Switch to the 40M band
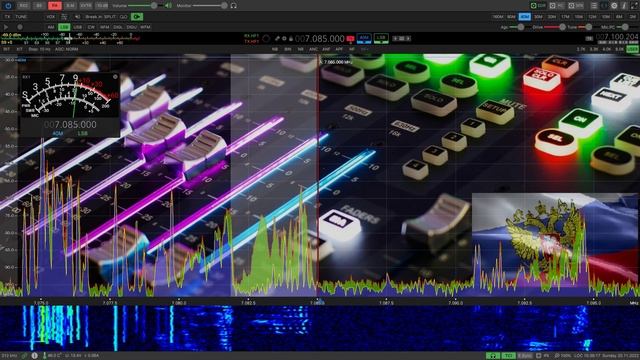This screenshot has width=640, height=360. [524, 17]
